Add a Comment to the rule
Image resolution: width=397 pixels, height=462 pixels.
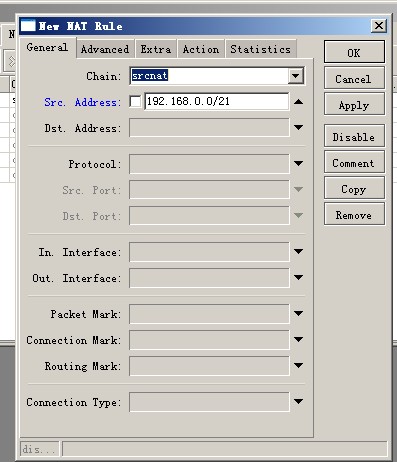click(x=354, y=163)
